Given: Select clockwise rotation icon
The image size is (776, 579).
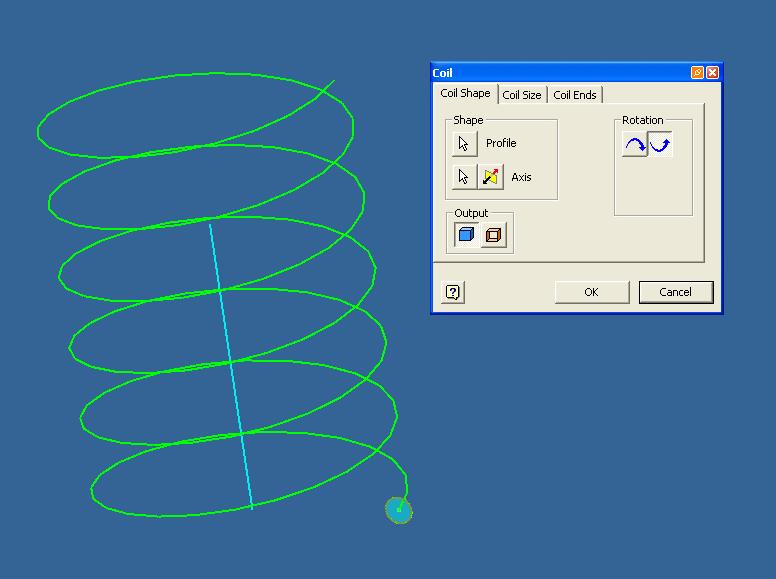Looking at the screenshot, I should pos(634,145).
